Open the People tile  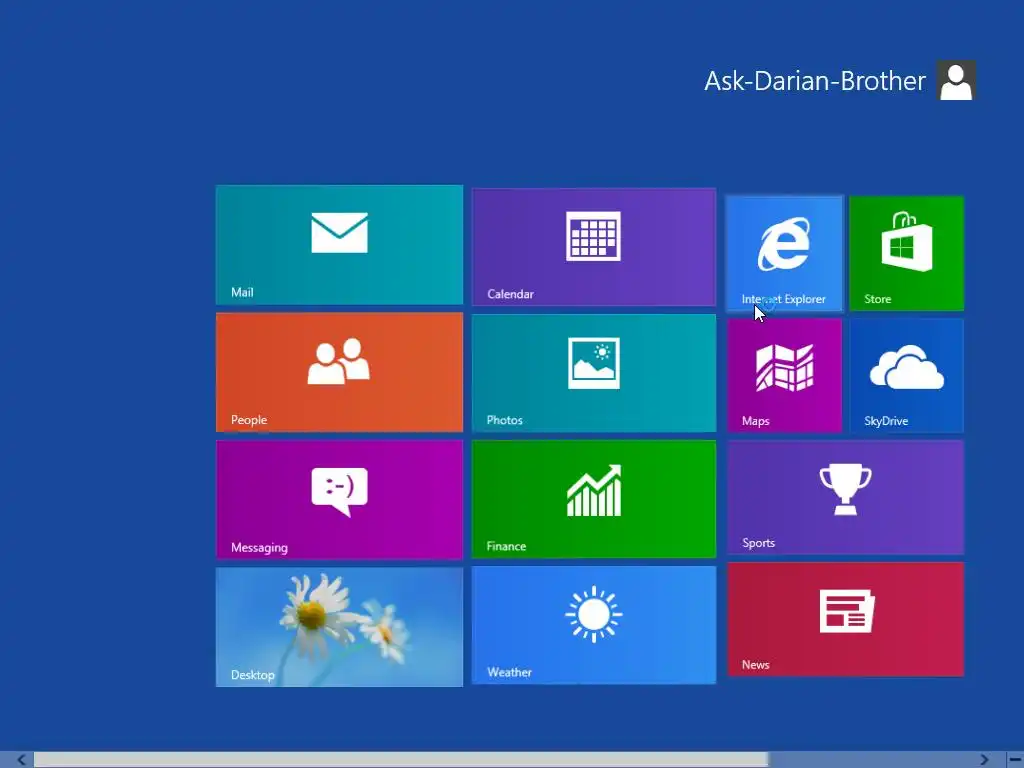(x=339, y=372)
